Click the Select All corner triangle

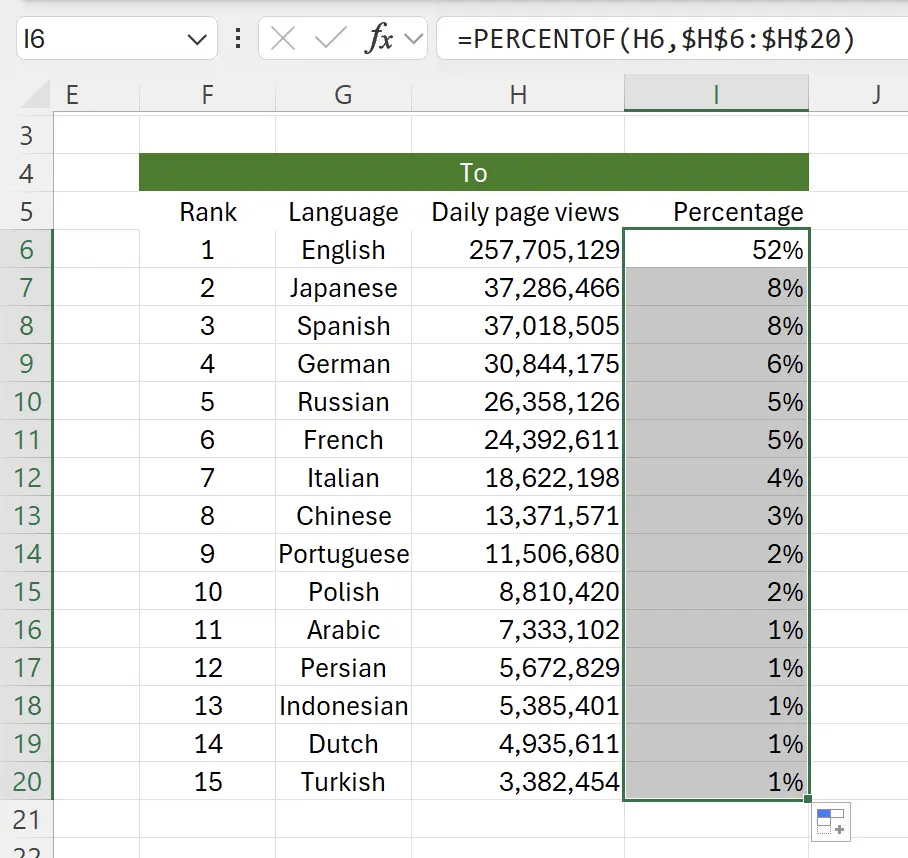pyautogui.click(x=35, y=95)
